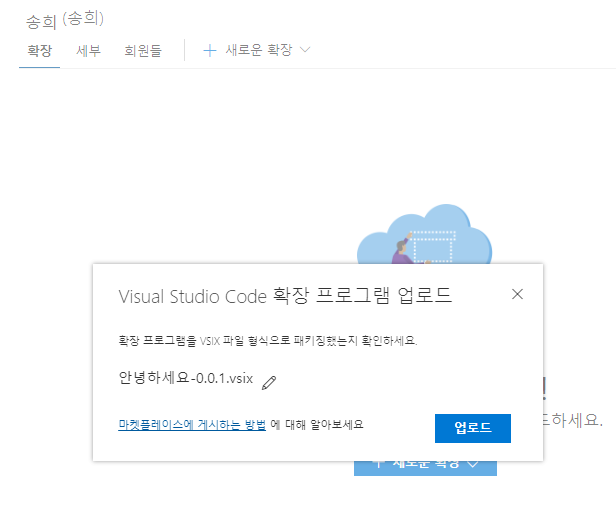The height and width of the screenshot is (515, 616).
Task: Close the upload dialog with X
Action: point(517,294)
